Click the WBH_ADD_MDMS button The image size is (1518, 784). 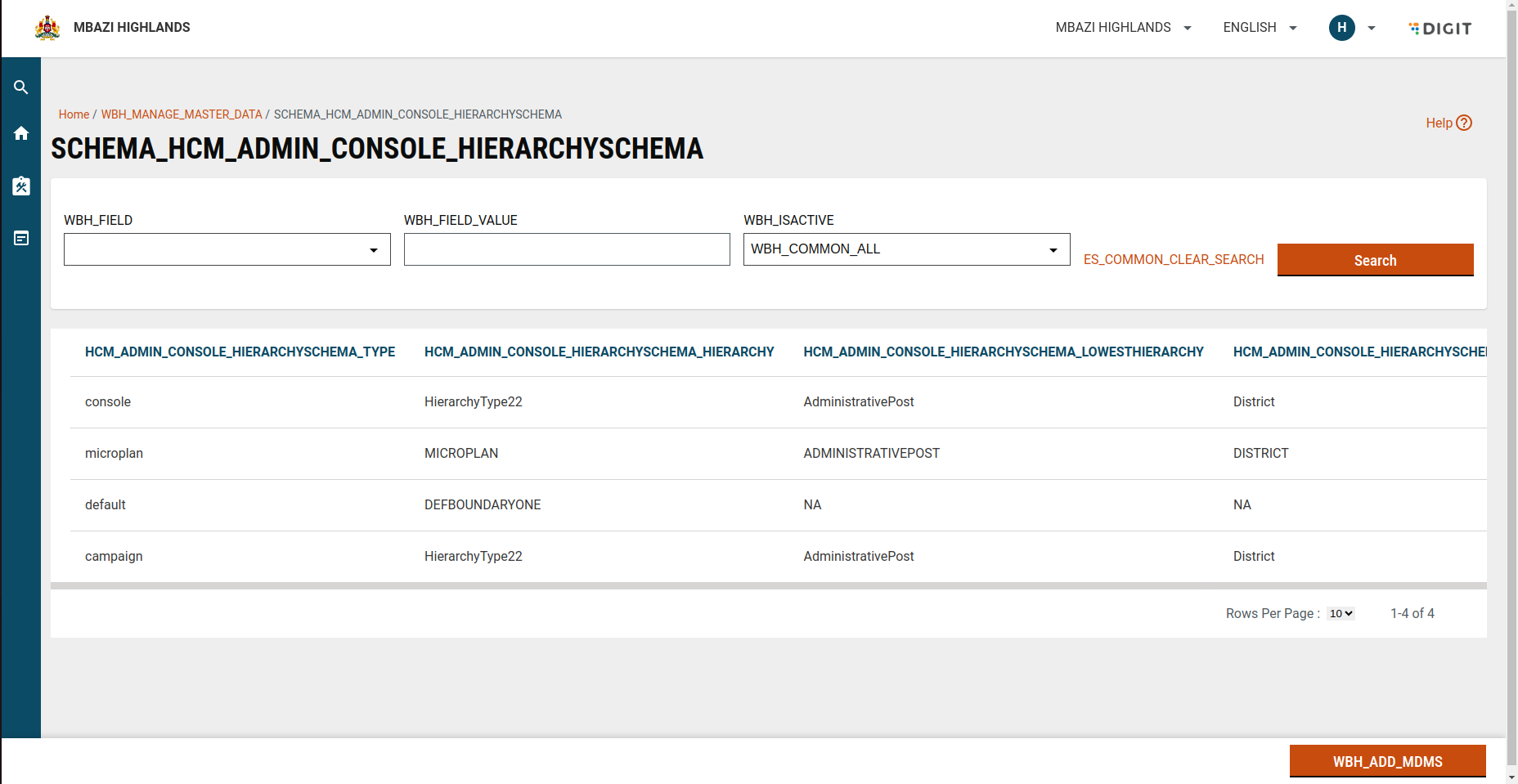1387,761
